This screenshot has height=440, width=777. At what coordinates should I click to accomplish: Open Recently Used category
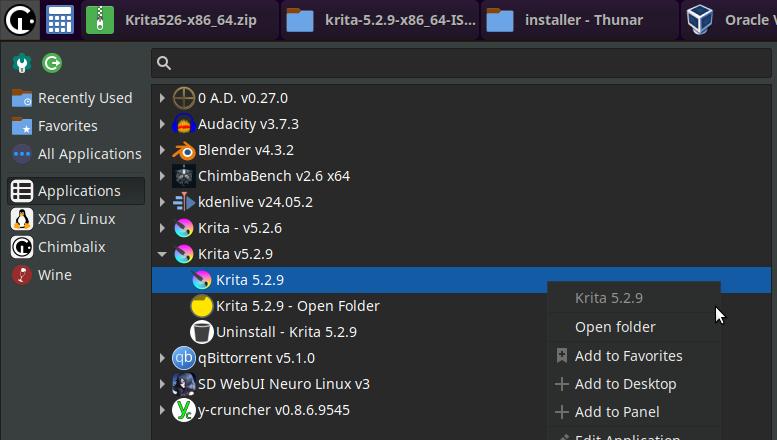coord(76,98)
